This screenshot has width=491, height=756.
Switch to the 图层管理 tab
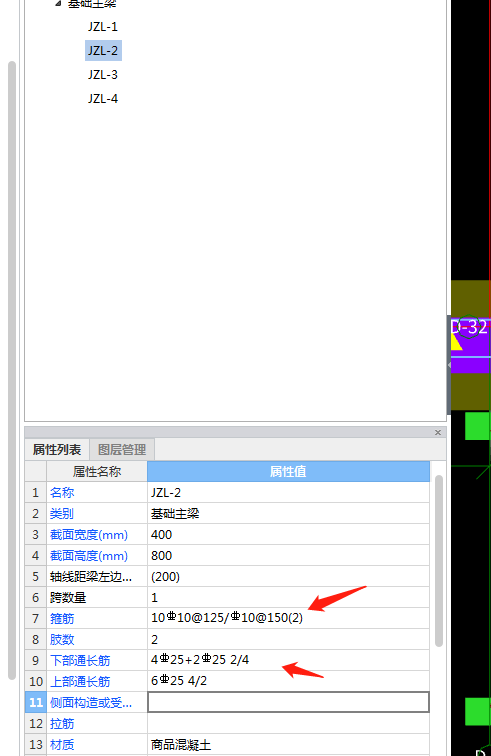tap(122, 450)
